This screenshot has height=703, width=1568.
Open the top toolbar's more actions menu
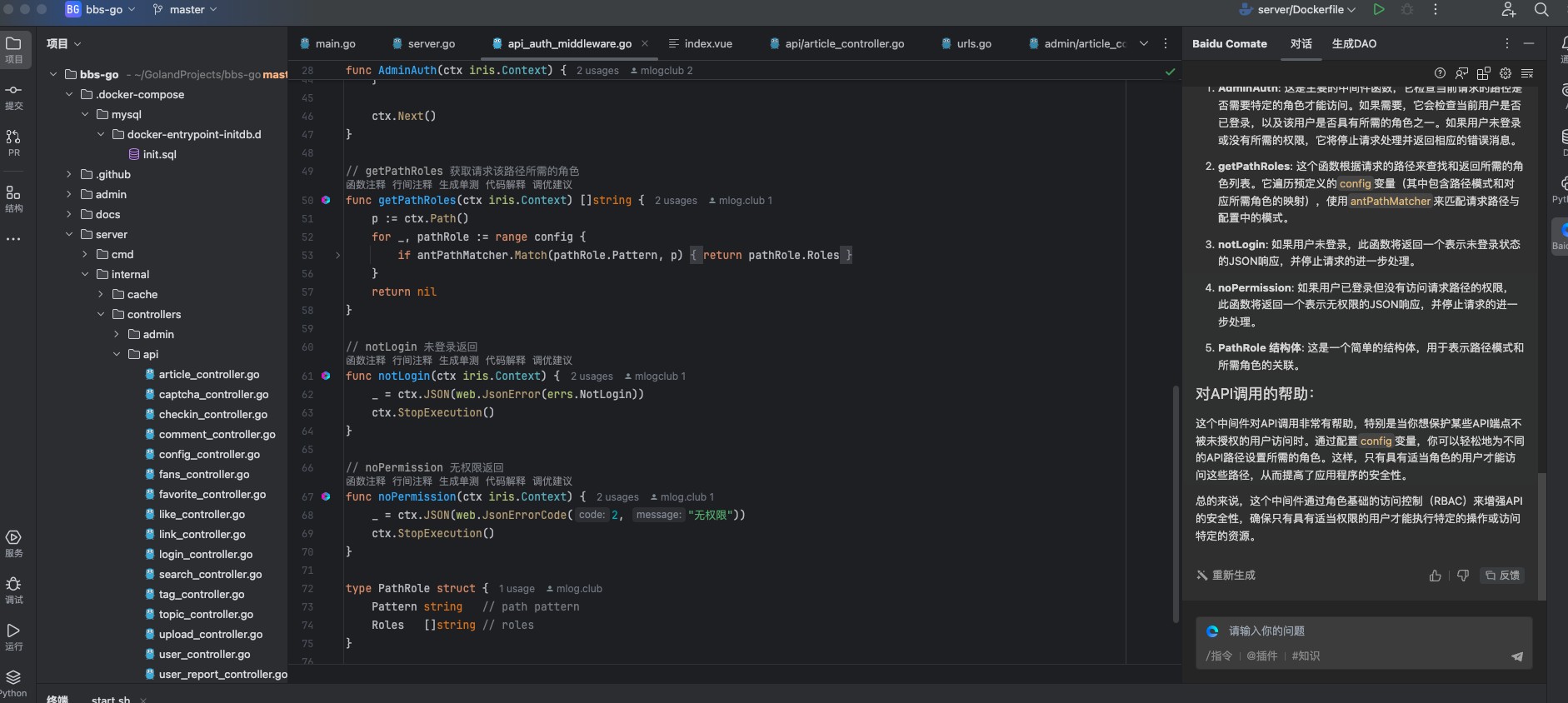click(x=1435, y=9)
